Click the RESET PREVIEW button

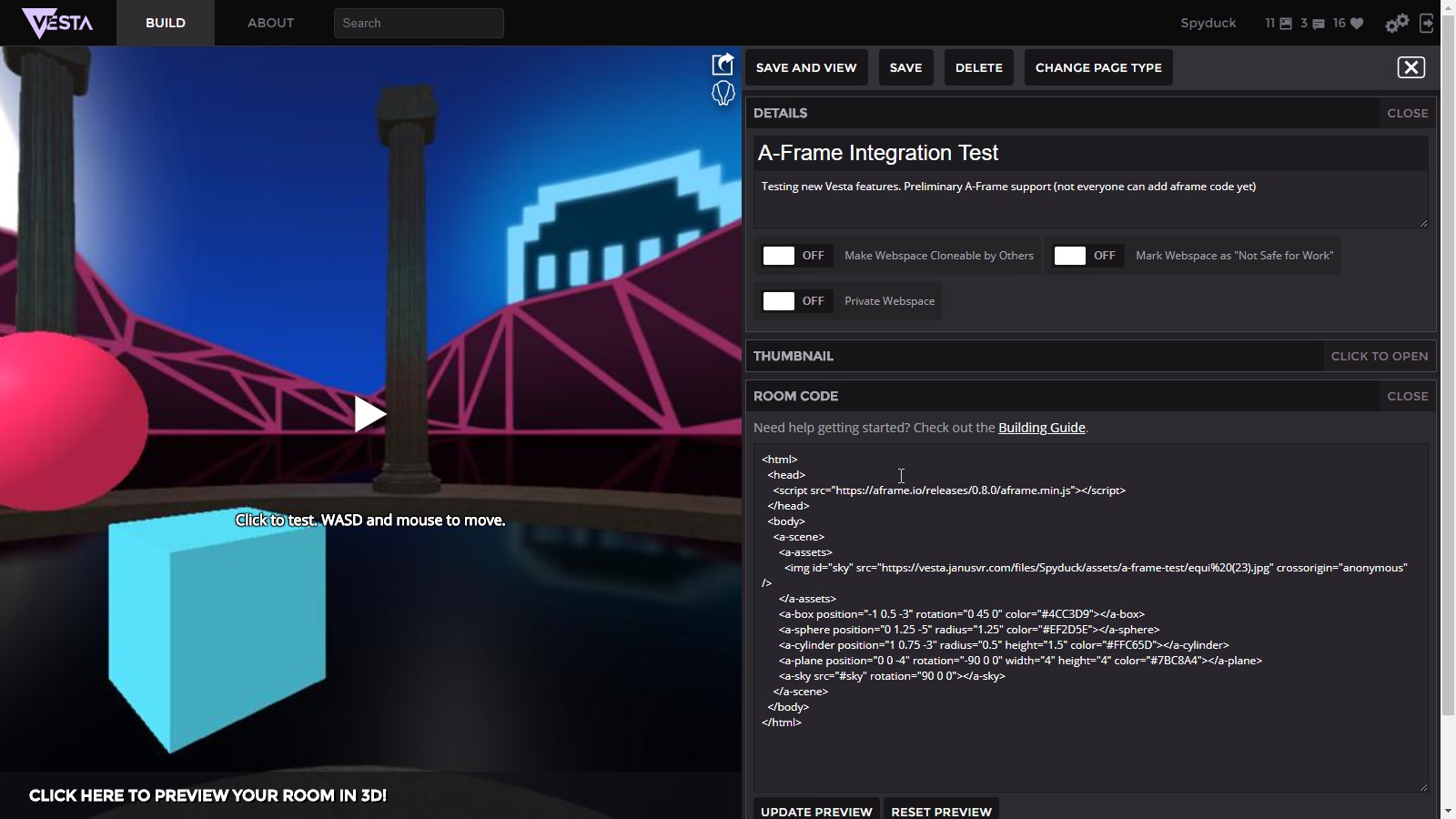coord(941,811)
